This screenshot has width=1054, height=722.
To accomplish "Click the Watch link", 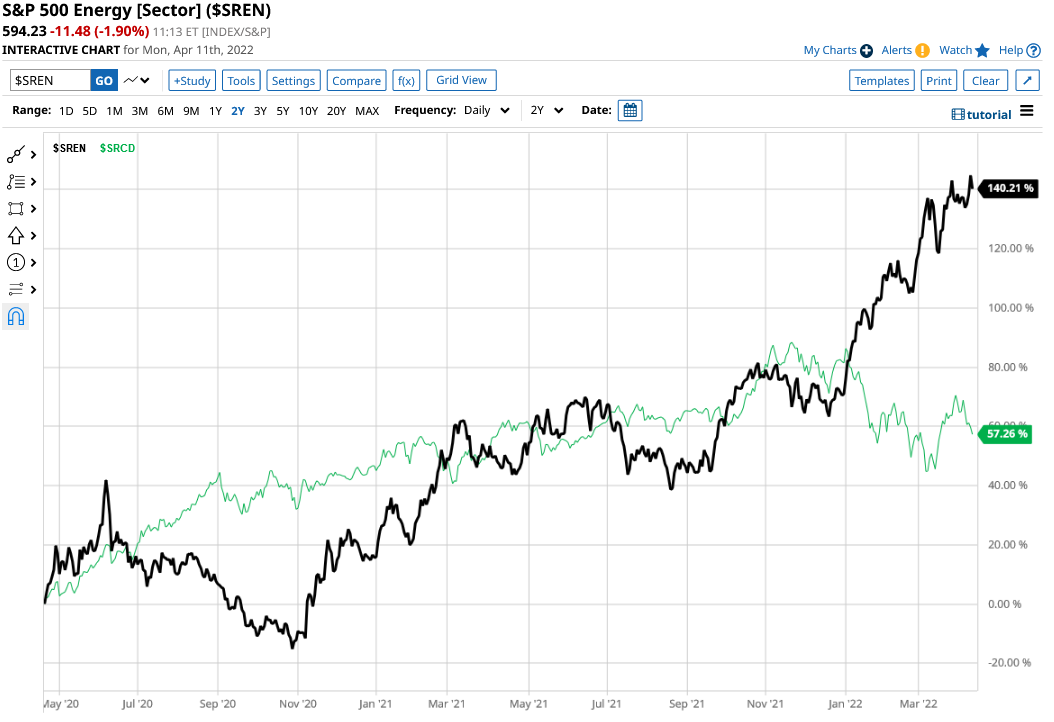I will [955, 50].
